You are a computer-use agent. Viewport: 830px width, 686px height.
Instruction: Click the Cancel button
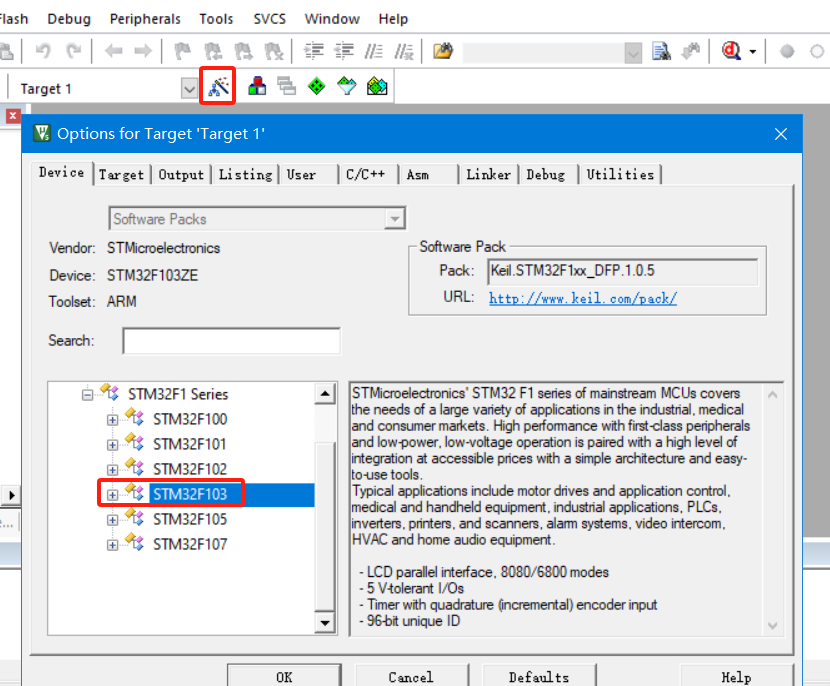pyautogui.click(x=411, y=676)
